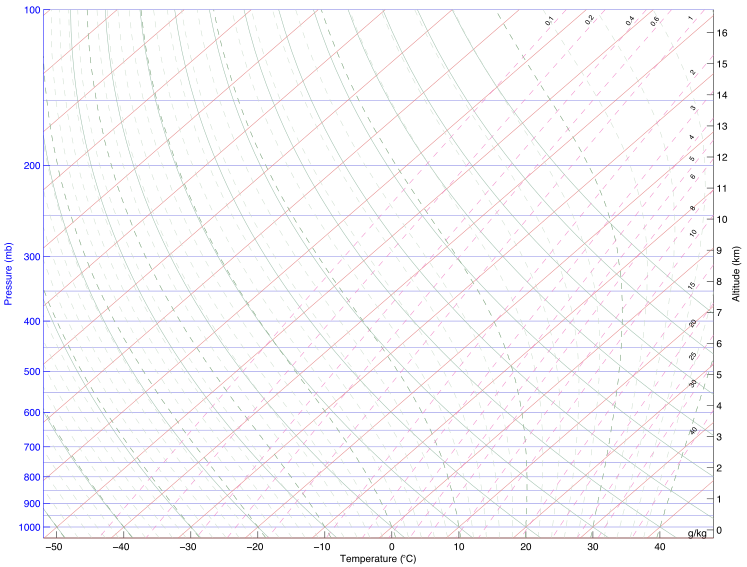Pick the 9 km altitude tick label

click(719, 251)
